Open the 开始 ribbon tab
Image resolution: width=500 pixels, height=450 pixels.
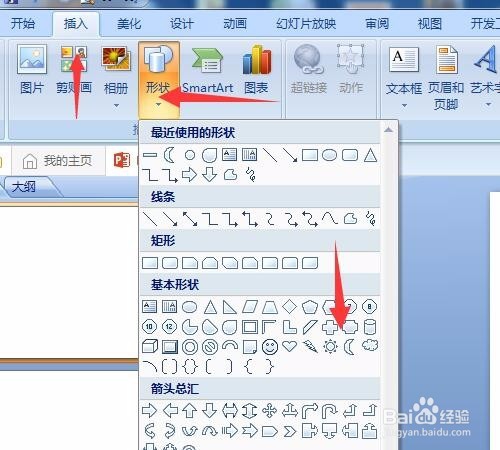(x=23, y=24)
